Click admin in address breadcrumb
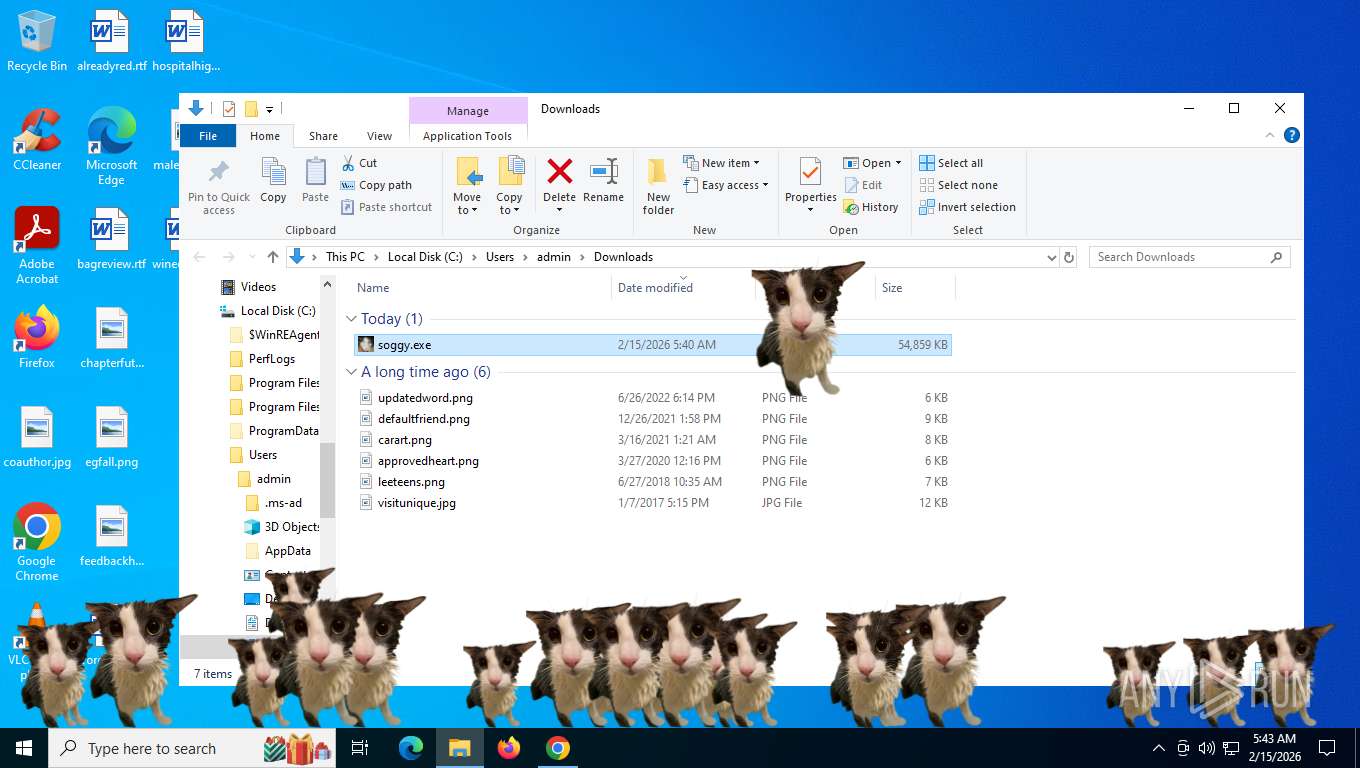Image resolution: width=1360 pixels, height=768 pixels. pos(554,257)
